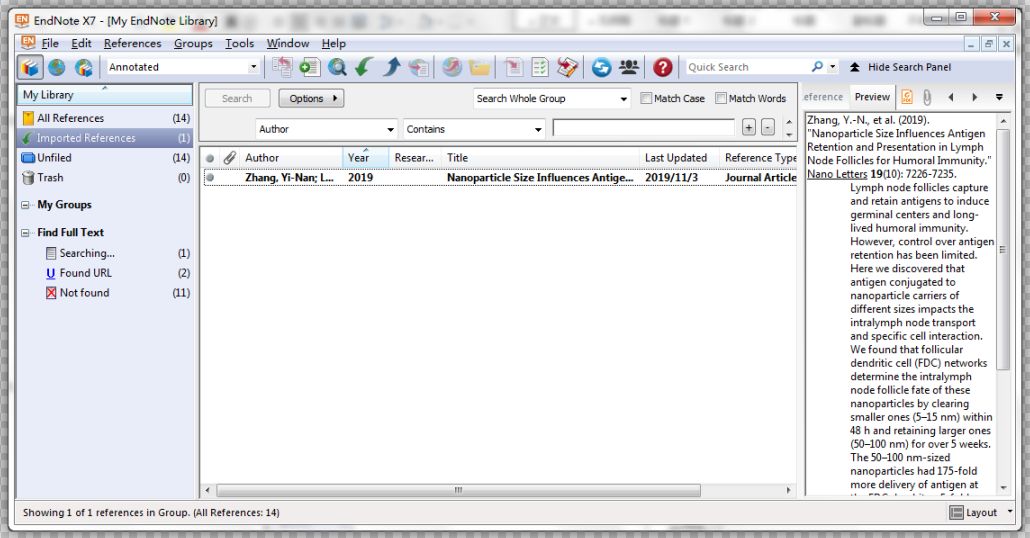1030x538 pixels.
Task: Open the Help menu
Action: 334,43
